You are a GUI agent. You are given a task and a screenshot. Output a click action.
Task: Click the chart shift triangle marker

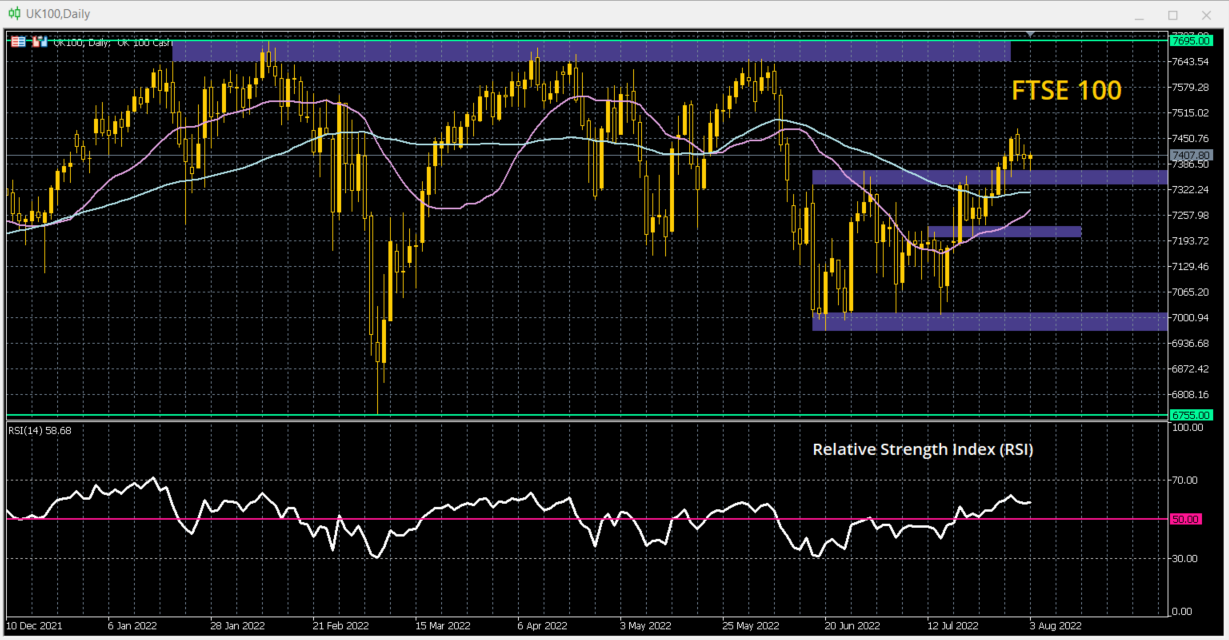coord(1031,36)
